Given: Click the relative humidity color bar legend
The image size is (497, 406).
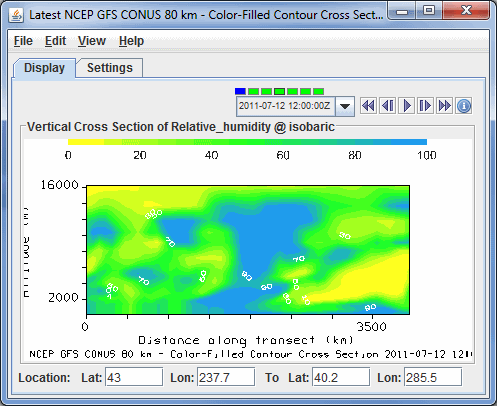Looking at the screenshot, I should pos(247,142).
